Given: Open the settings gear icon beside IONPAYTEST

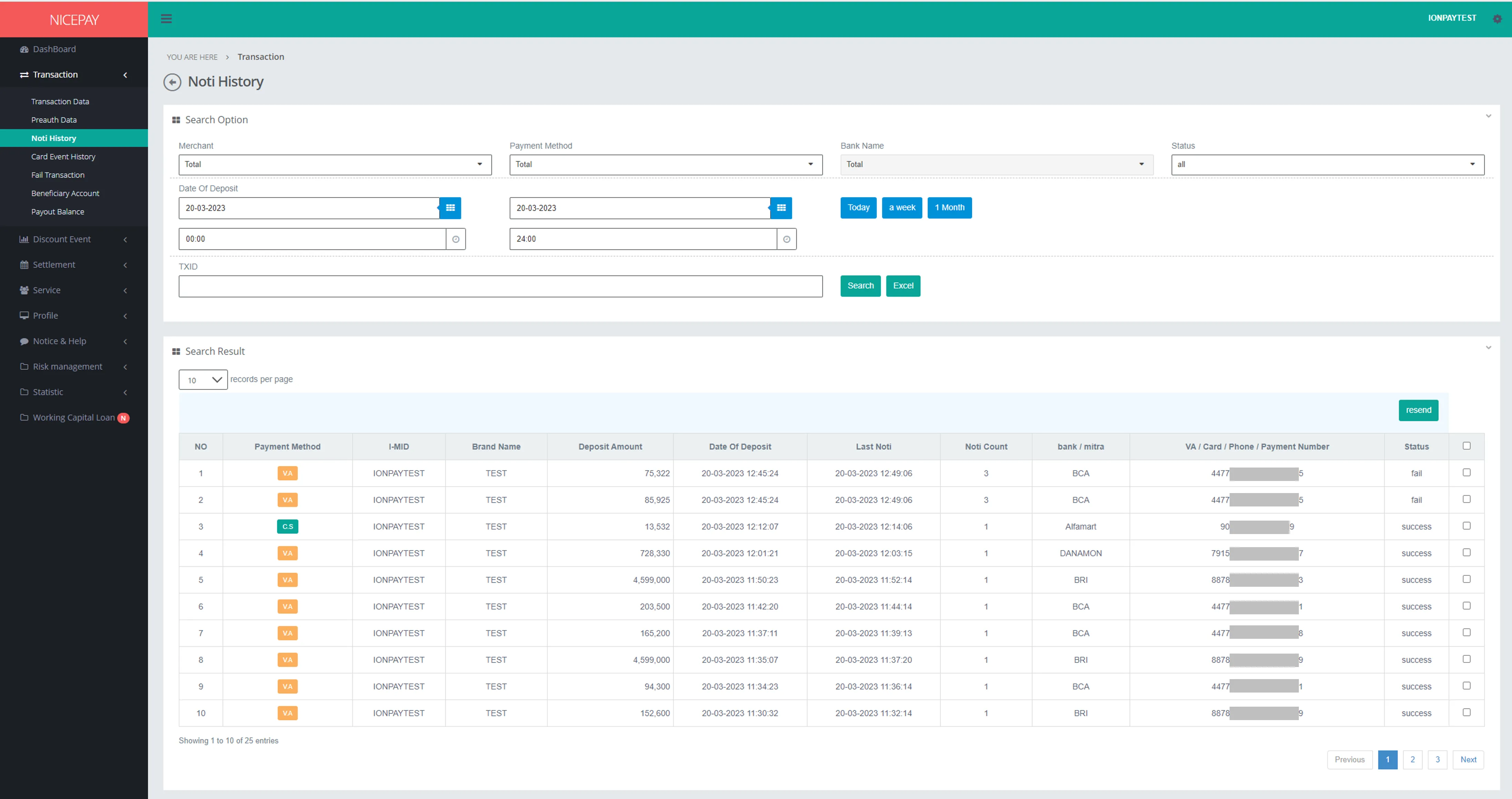Looking at the screenshot, I should coord(1497,19).
